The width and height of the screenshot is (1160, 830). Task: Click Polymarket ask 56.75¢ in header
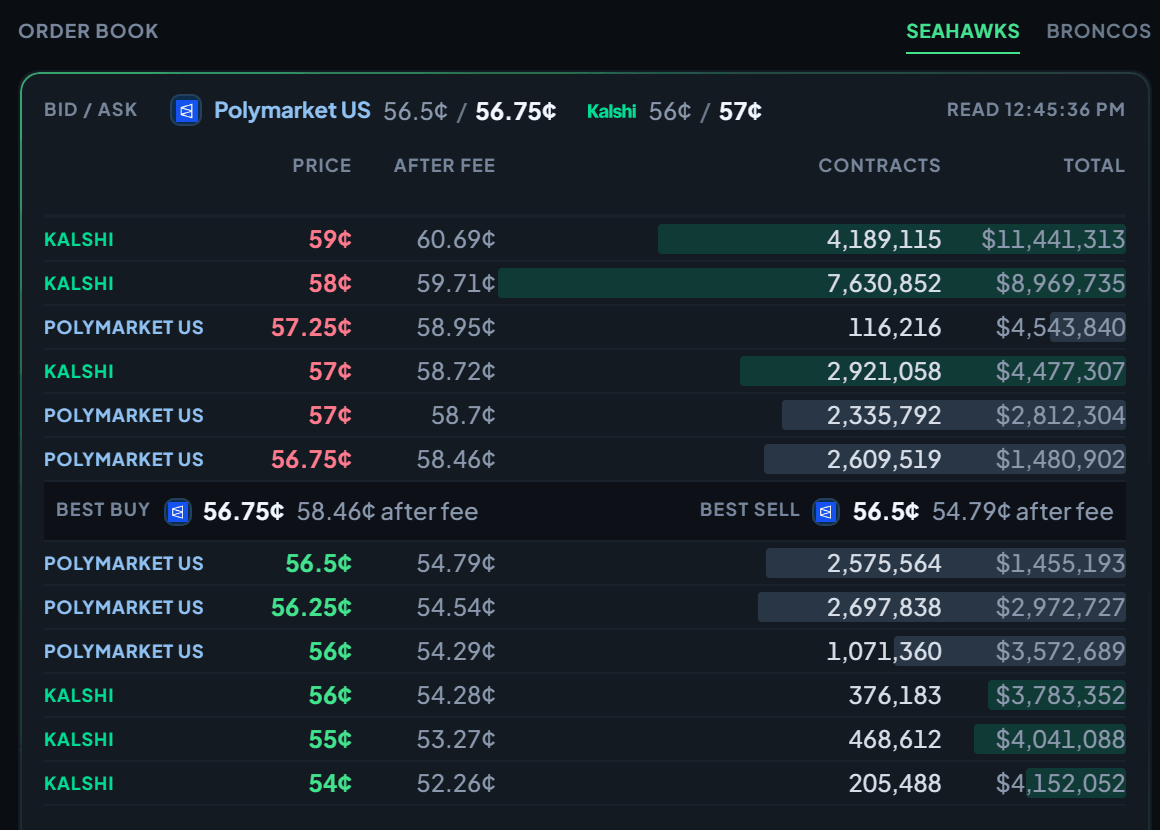[x=516, y=112]
